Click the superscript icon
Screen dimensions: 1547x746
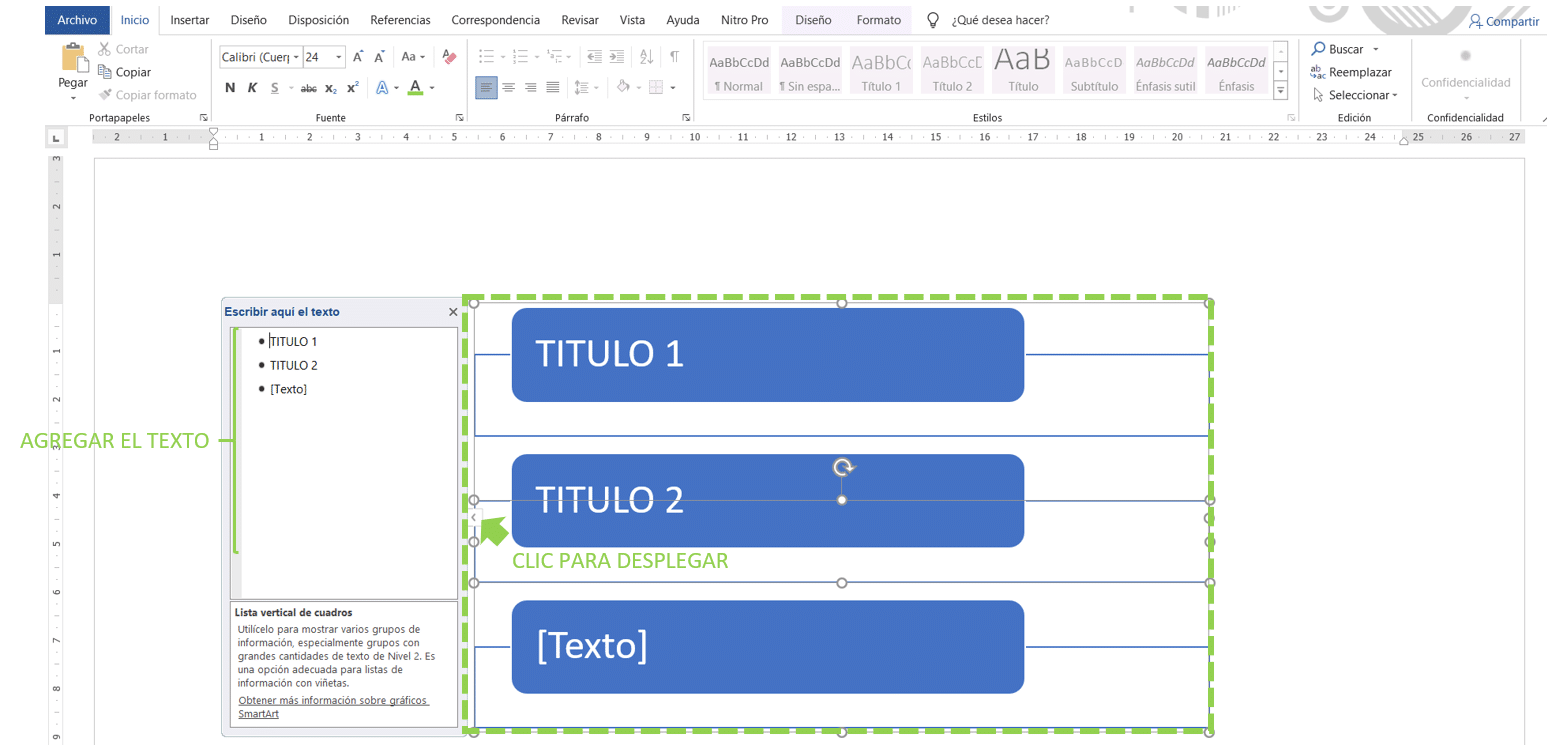(x=352, y=88)
